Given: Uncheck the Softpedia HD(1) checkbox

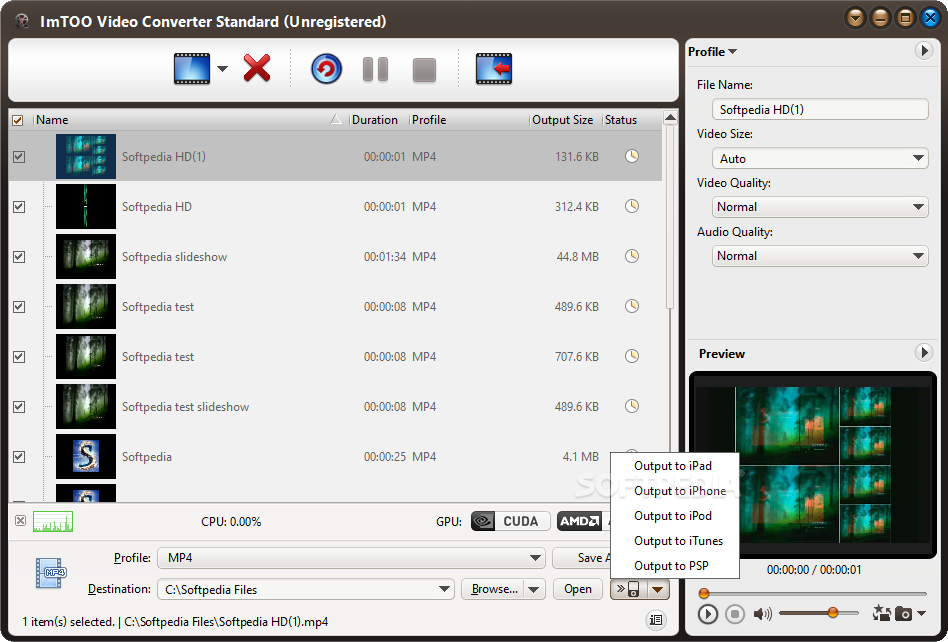Looking at the screenshot, I should coord(19,157).
